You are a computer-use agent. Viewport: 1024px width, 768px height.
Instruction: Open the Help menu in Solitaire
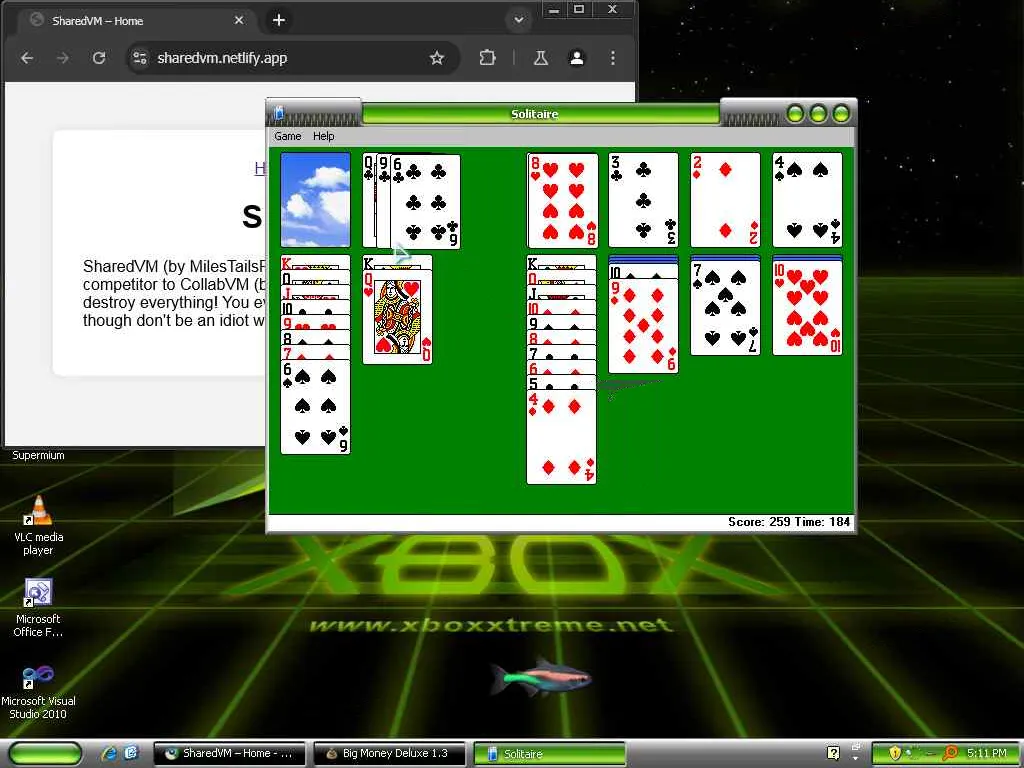point(323,136)
